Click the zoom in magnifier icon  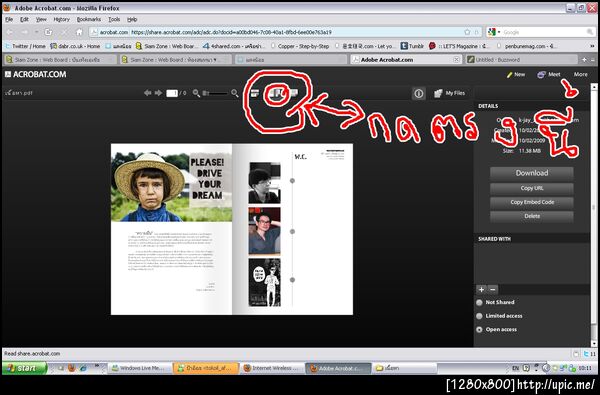[x=235, y=93]
